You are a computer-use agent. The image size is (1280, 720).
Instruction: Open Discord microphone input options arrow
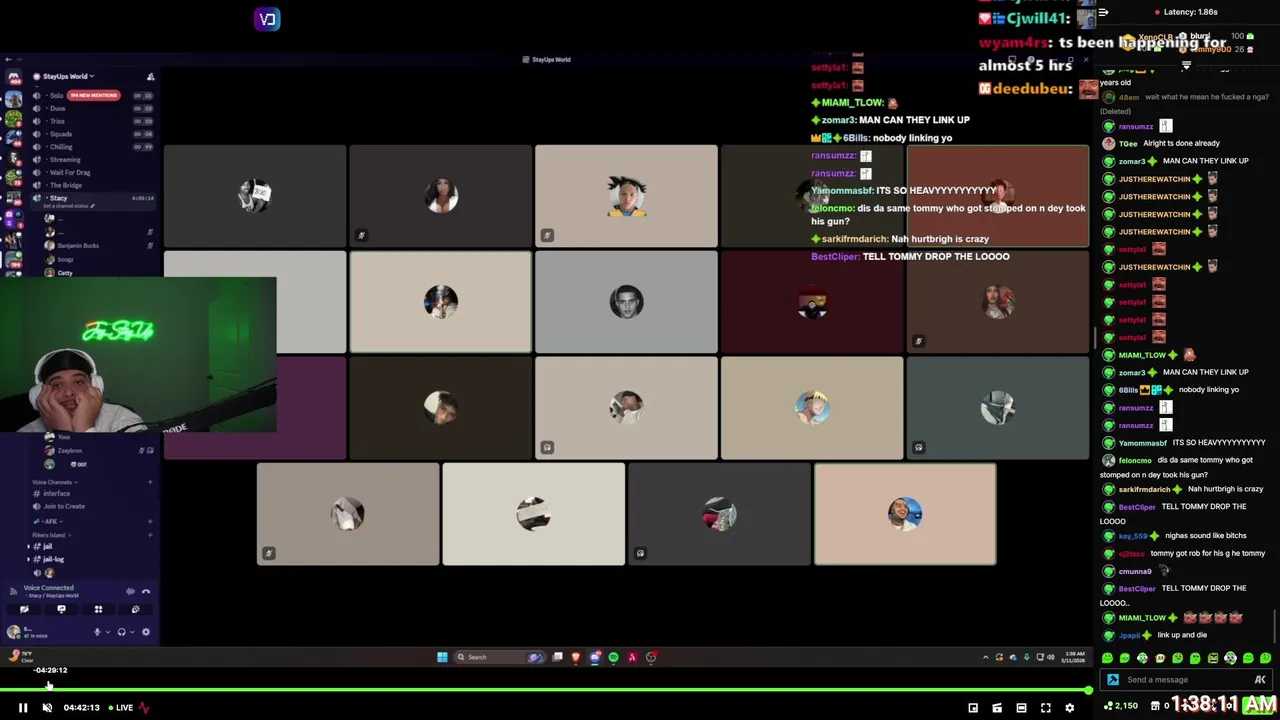107,632
